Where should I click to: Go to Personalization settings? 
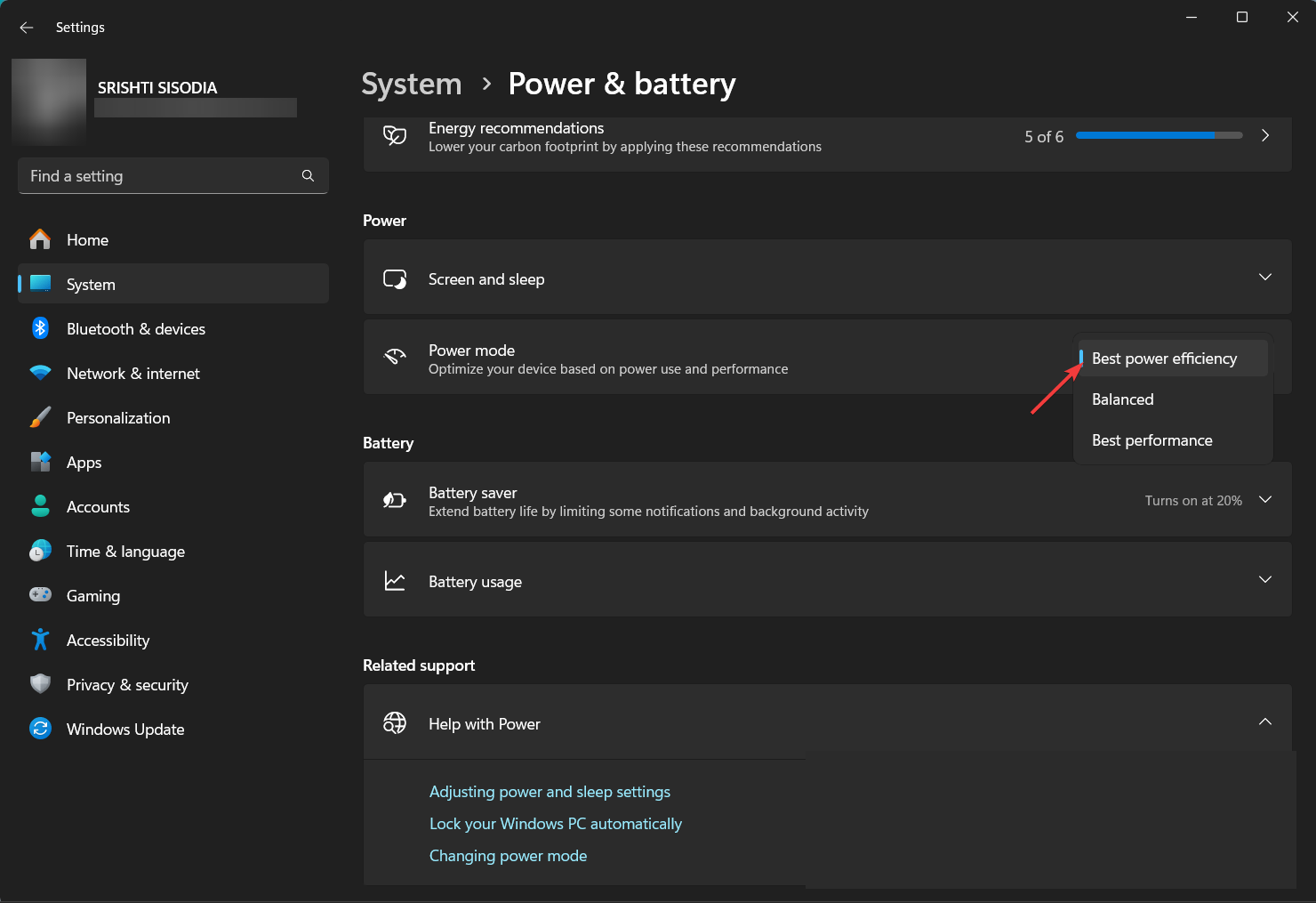(117, 418)
